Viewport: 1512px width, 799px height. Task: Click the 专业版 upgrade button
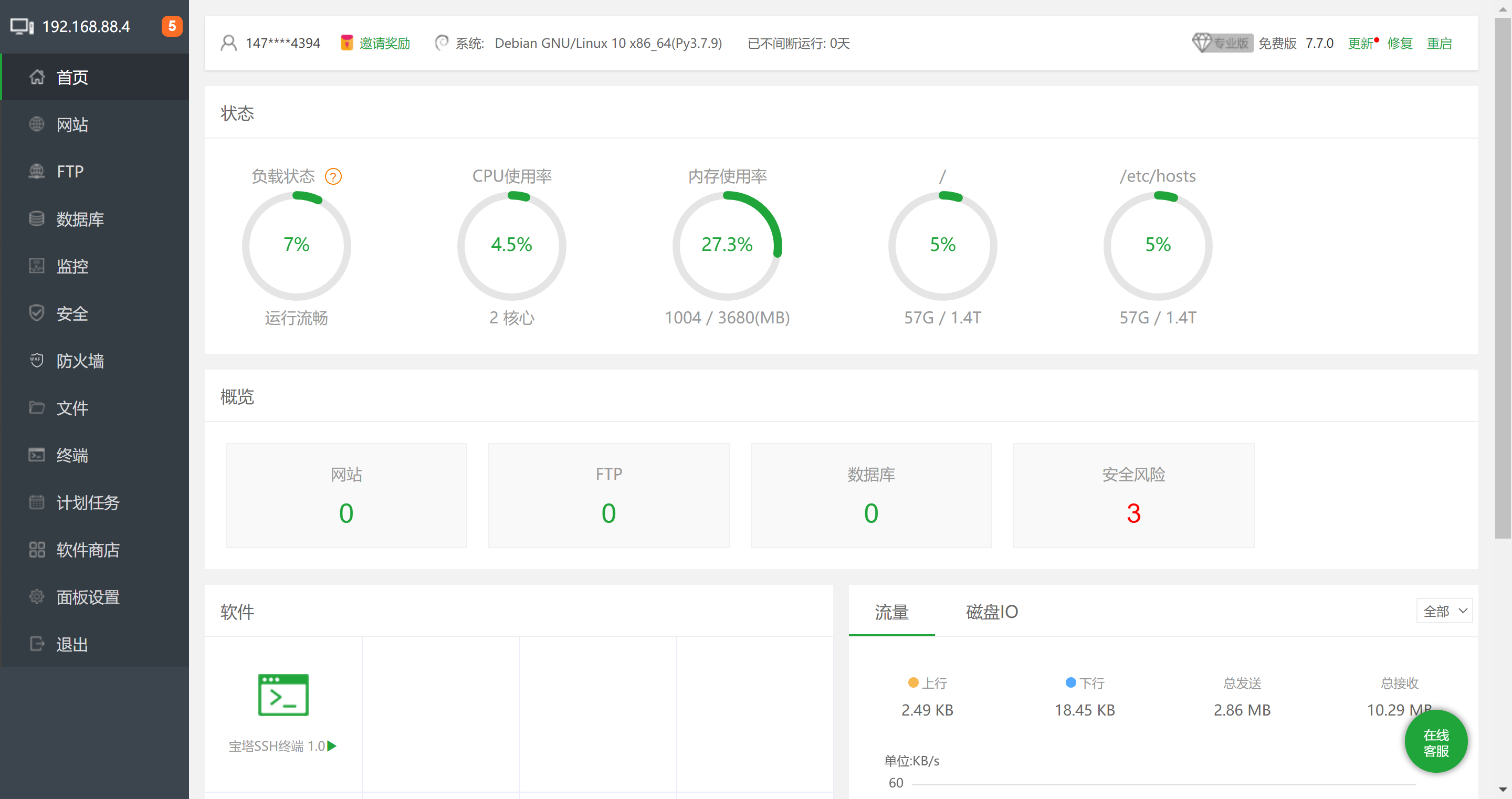pos(1222,43)
